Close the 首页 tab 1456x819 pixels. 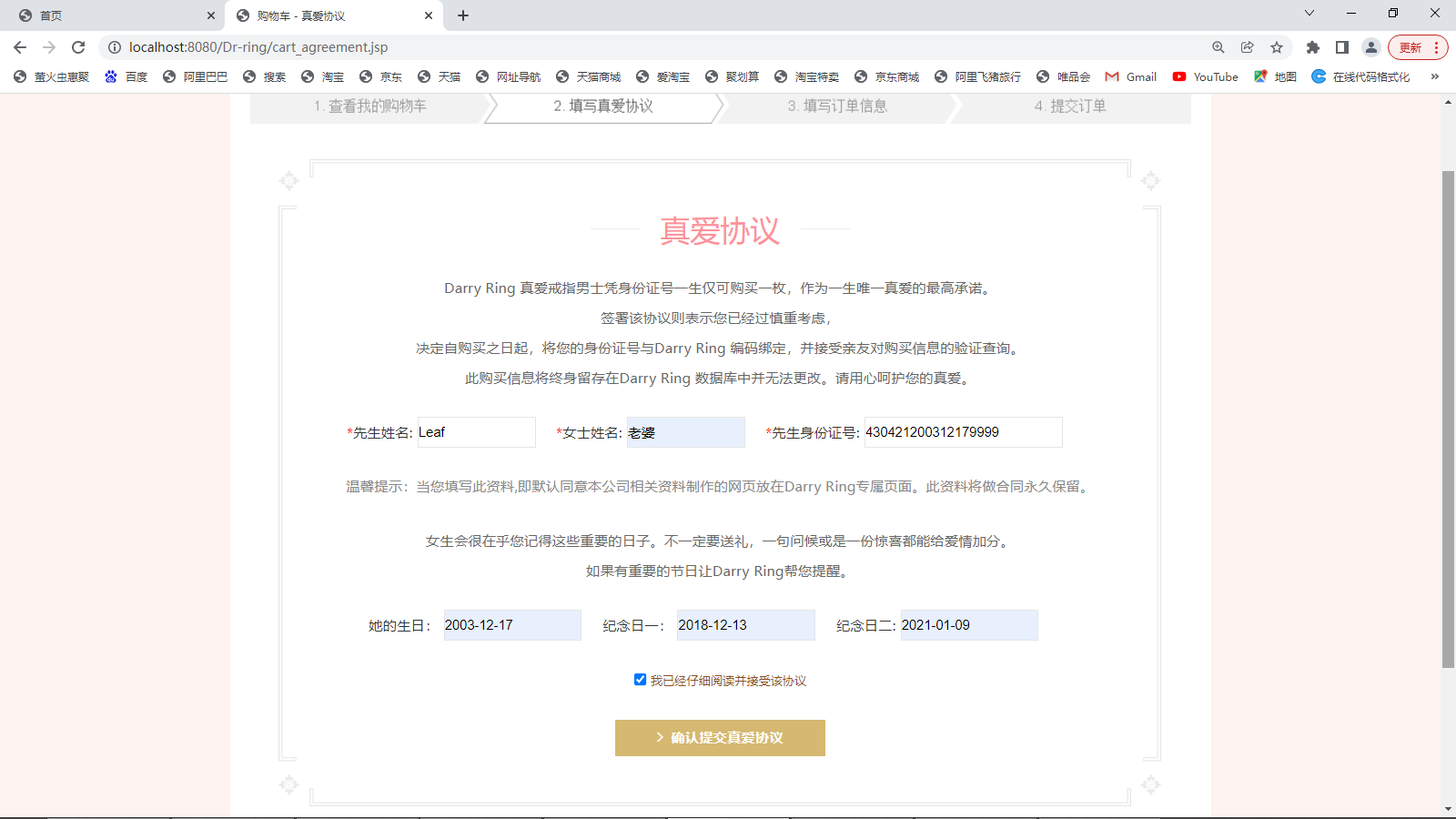tap(211, 15)
